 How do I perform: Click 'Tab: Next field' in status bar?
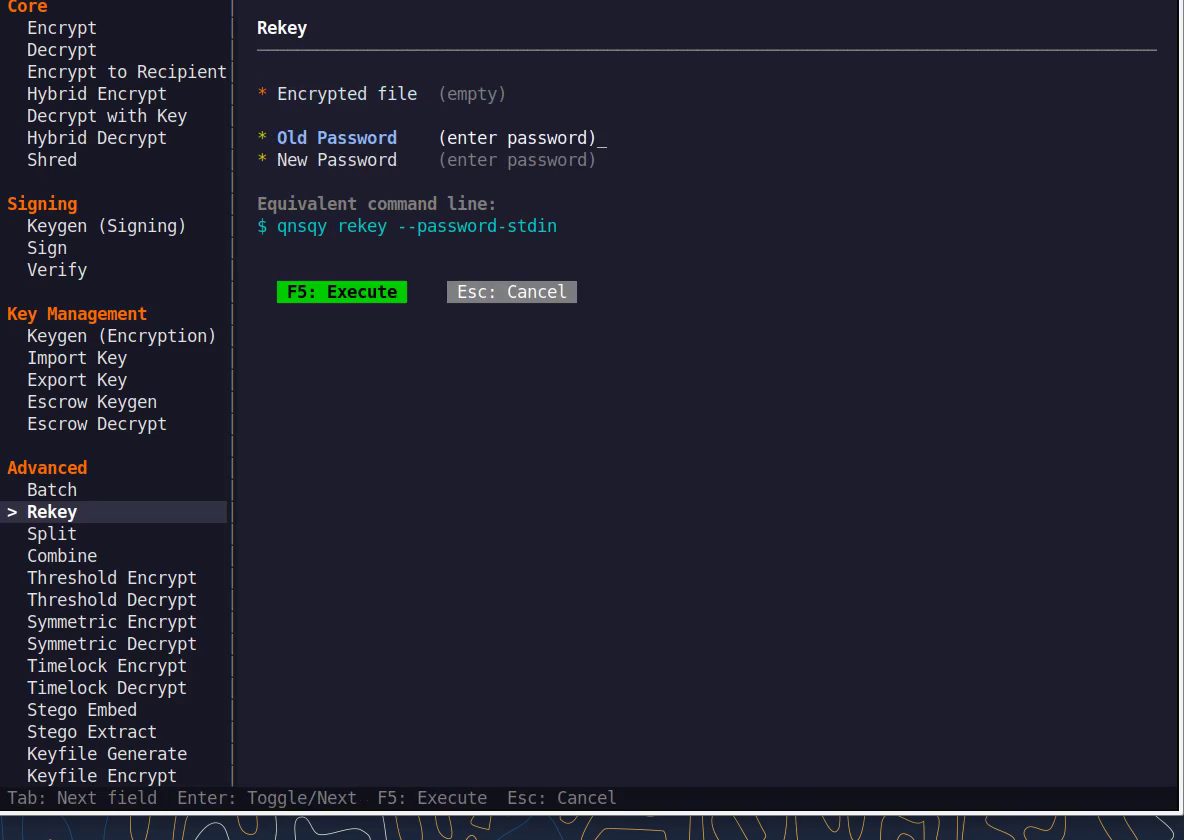pos(82,798)
